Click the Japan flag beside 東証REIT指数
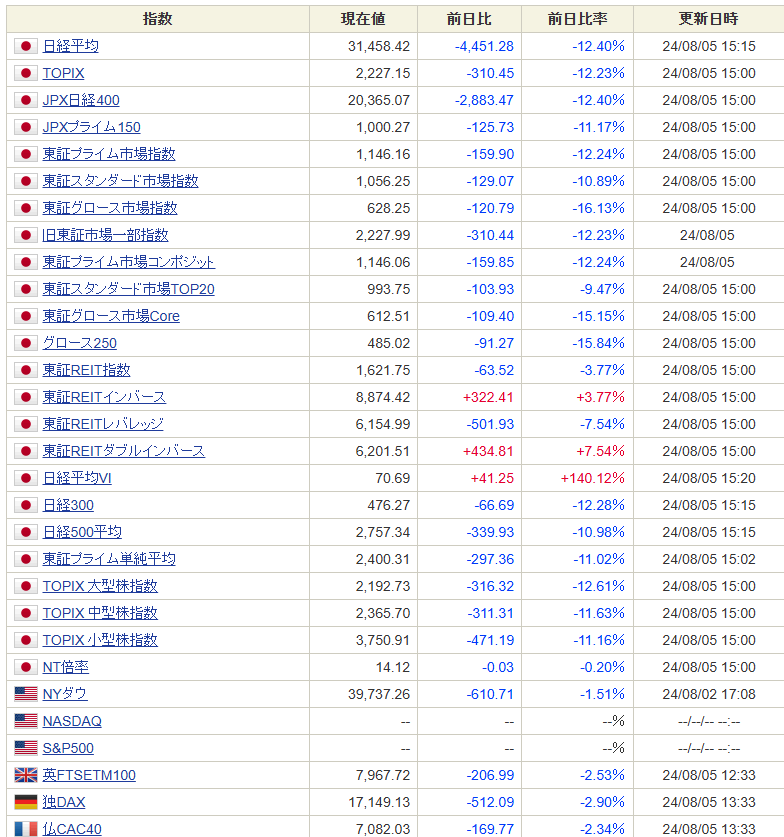The height and width of the screenshot is (837, 784). 26,370
